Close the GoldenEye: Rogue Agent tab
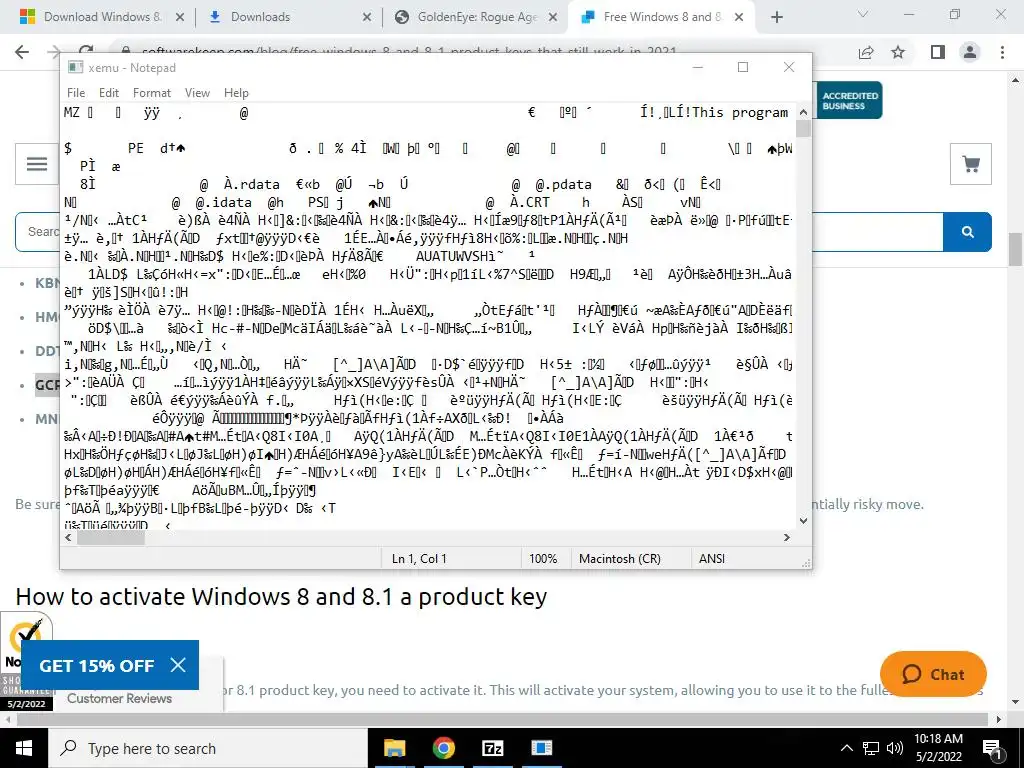 point(552,17)
